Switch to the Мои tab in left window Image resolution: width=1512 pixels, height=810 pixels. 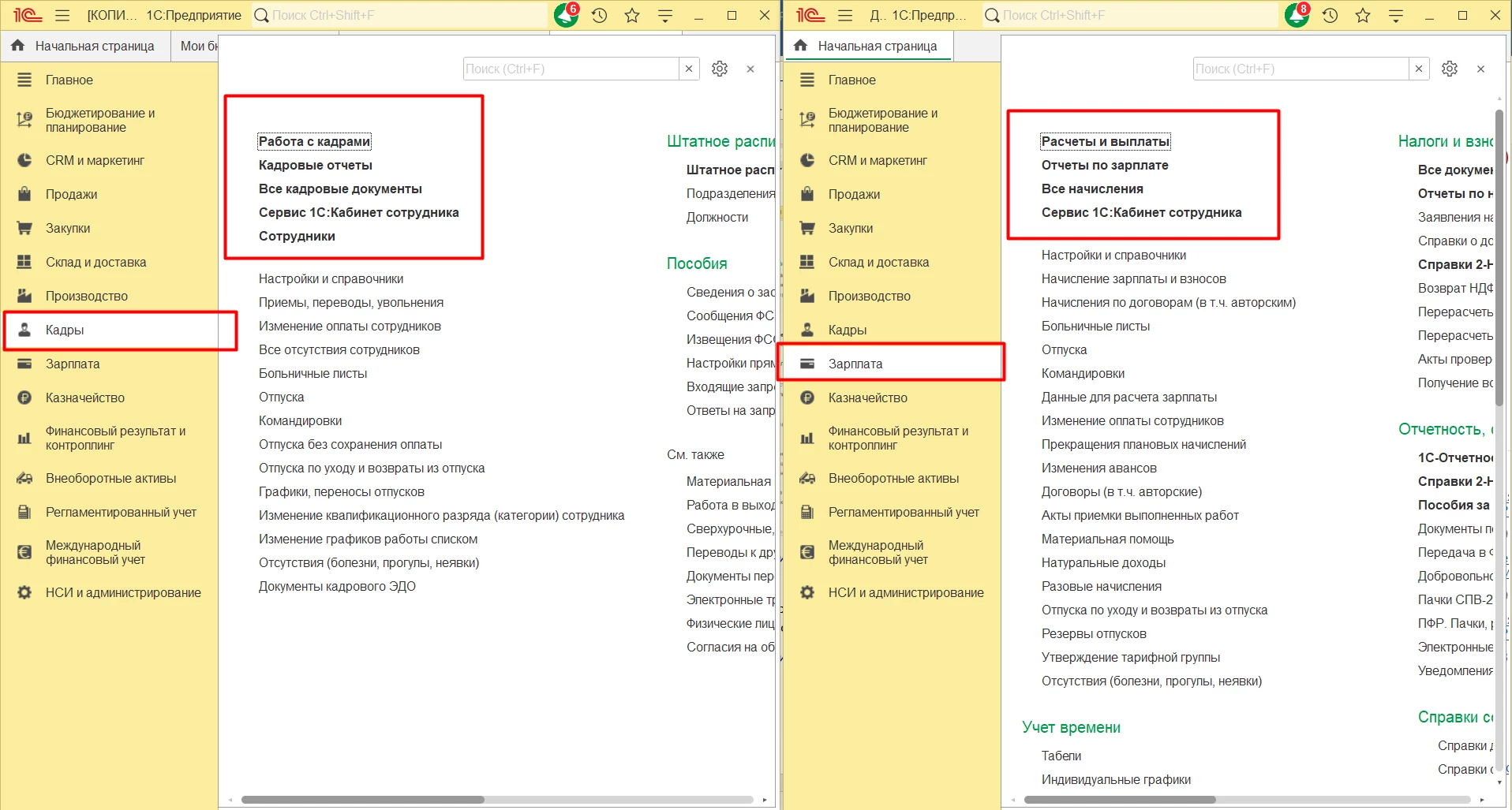pos(197,46)
